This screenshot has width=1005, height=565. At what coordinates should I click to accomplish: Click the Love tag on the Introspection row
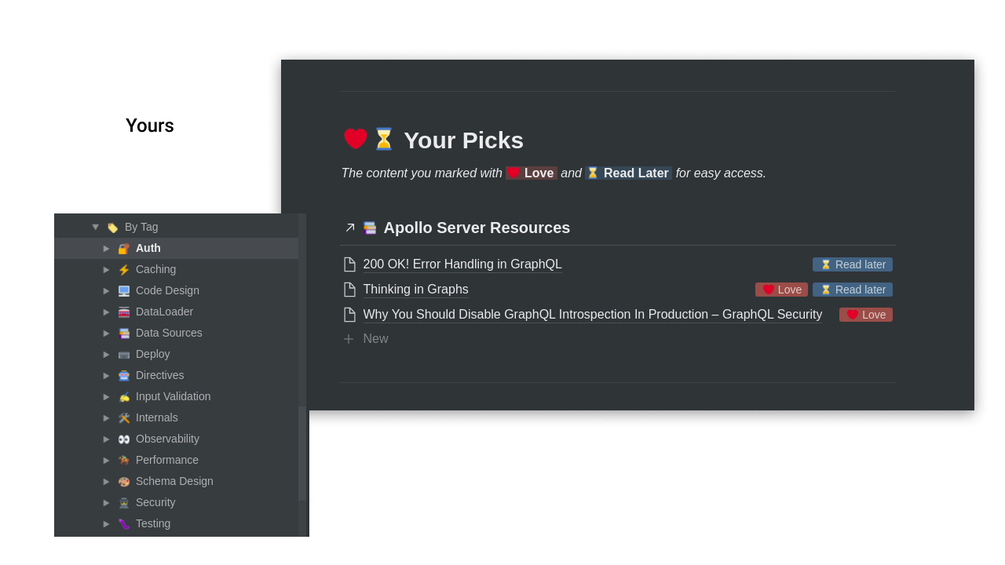click(865, 315)
